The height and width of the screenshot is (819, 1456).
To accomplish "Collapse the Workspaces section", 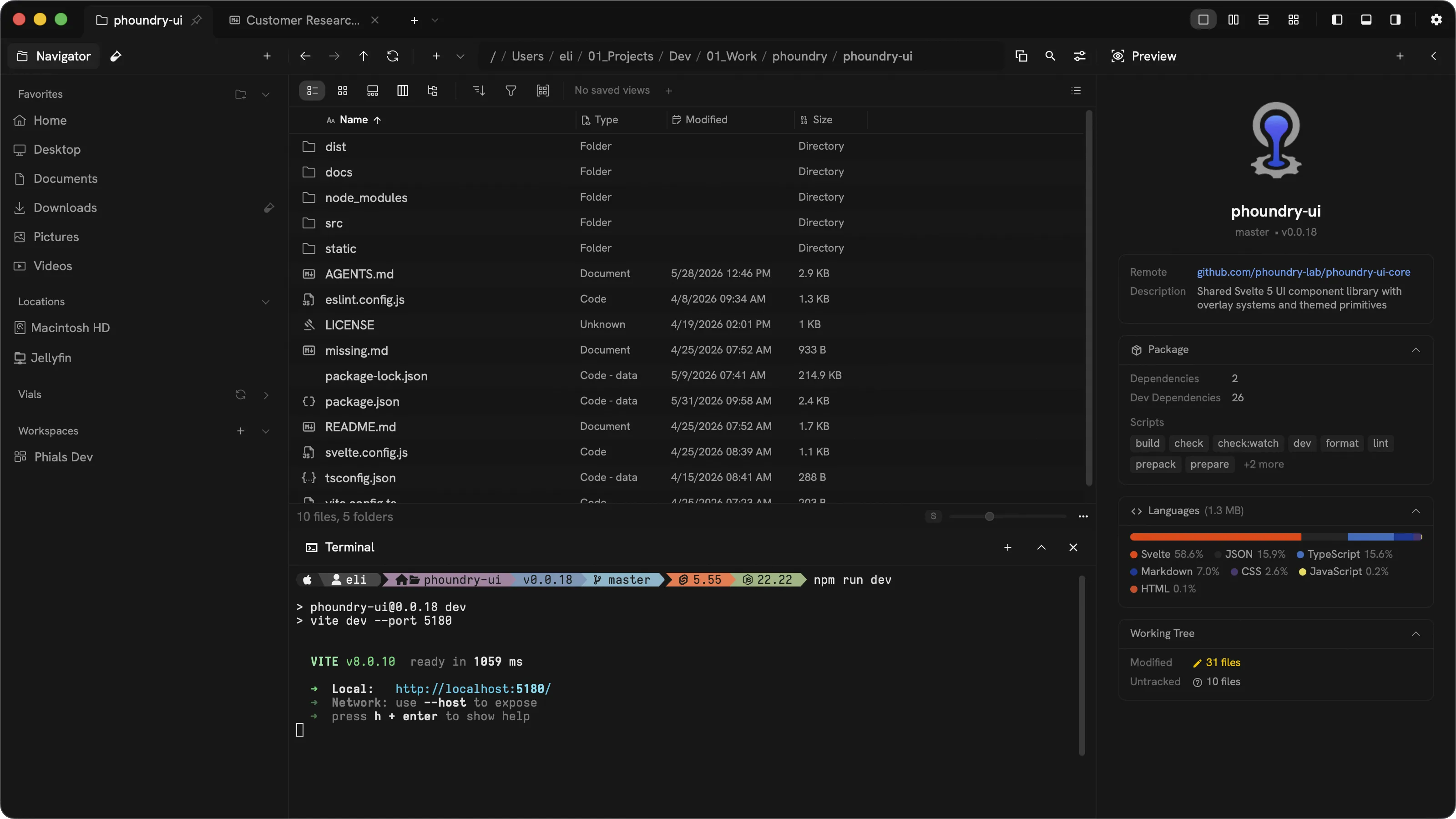I will [x=266, y=431].
